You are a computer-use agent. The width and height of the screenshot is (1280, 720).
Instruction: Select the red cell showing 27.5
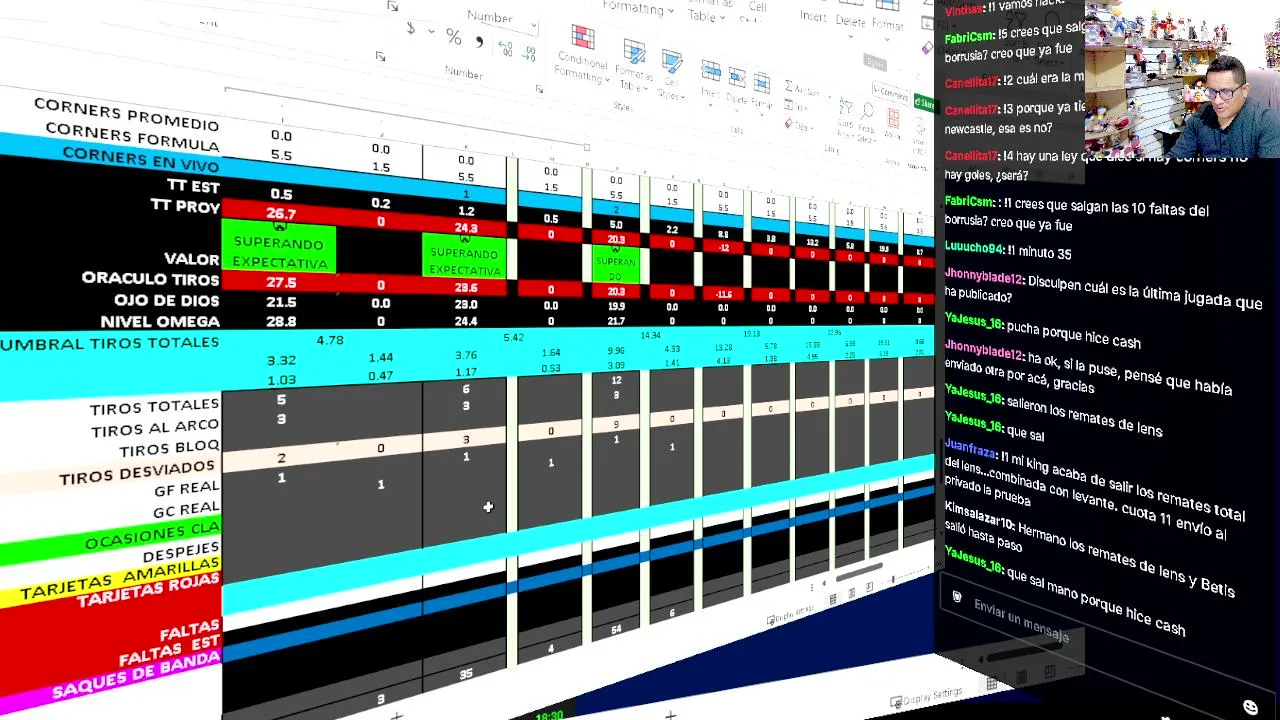280,283
